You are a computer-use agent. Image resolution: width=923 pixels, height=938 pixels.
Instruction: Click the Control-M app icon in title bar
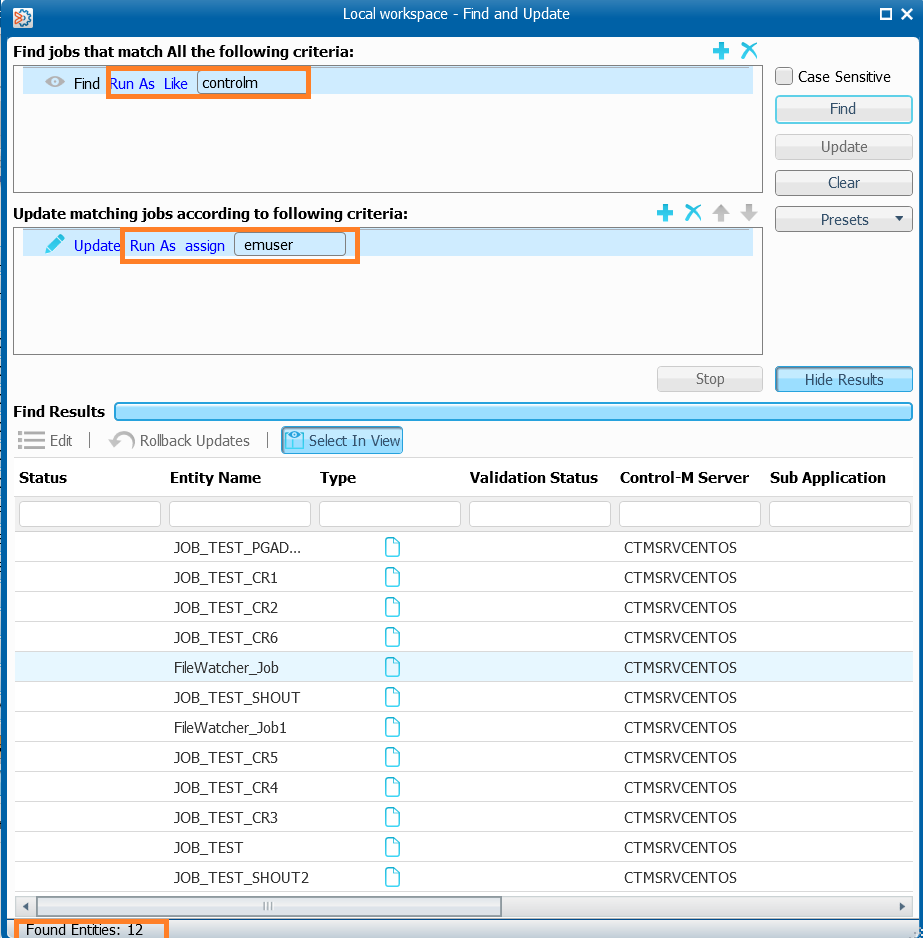coord(23,17)
